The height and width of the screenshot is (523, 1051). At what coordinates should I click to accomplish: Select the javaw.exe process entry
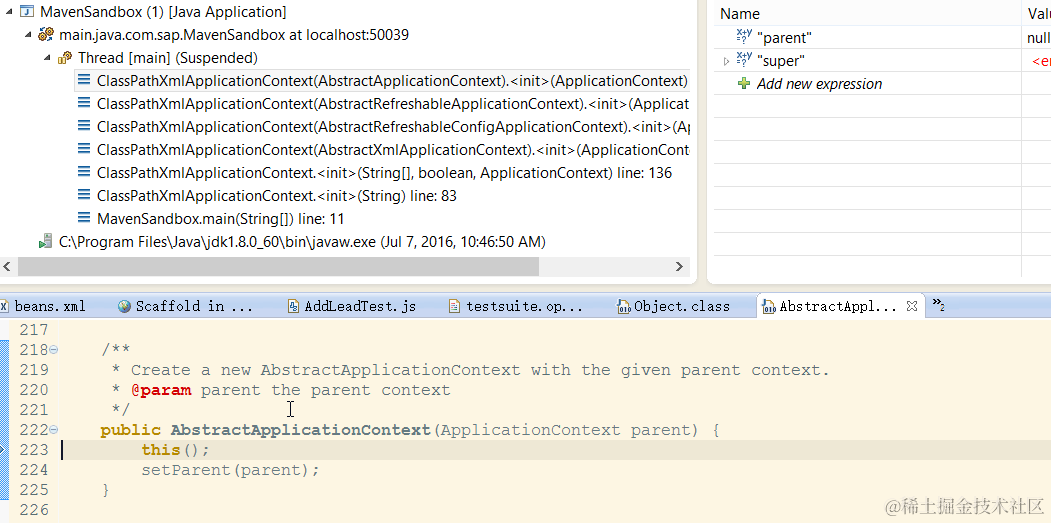pyautogui.click(x=302, y=241)
